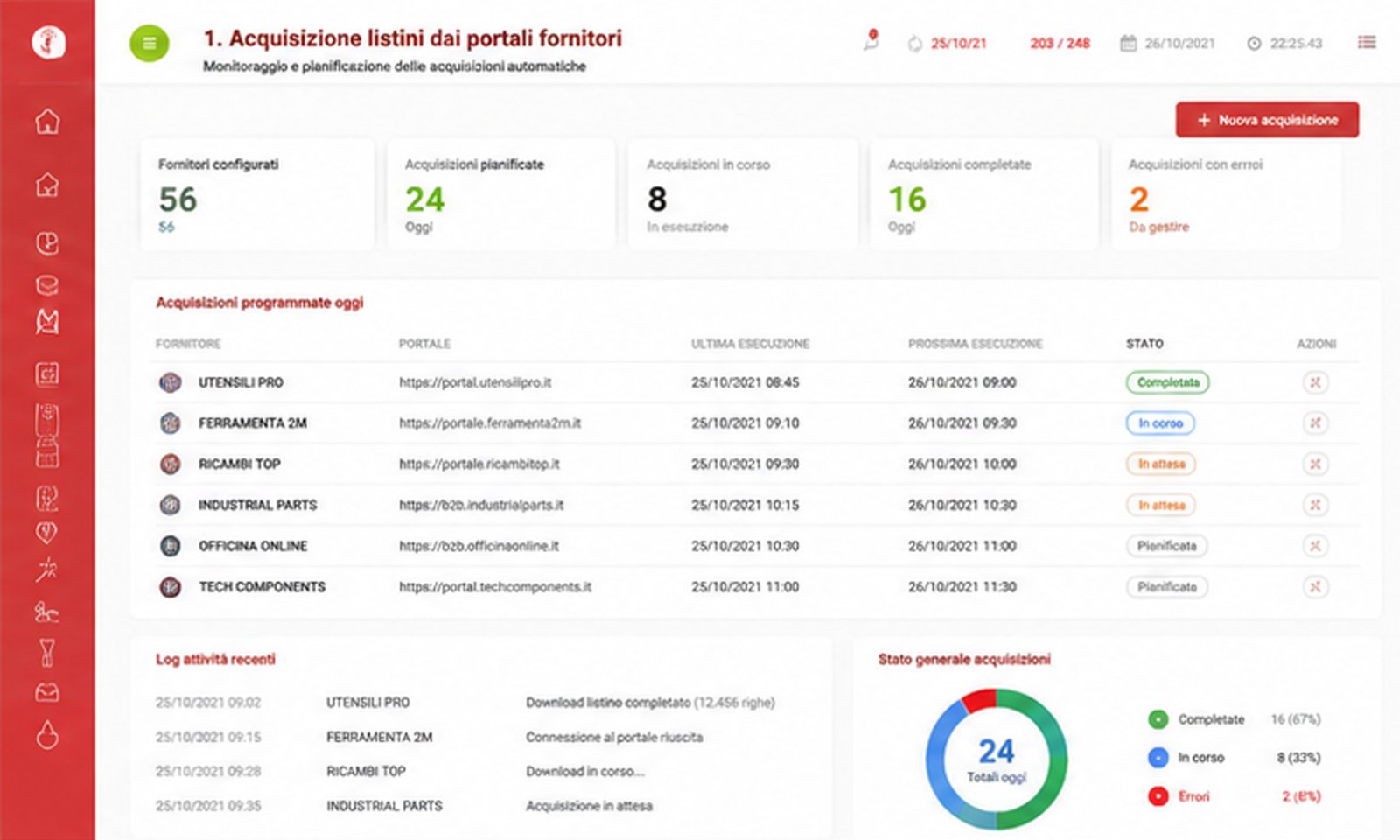Screen dimensions: 1400x840
Task: Click the Completata badge for UTENSILI PRO
Action: [x=1167, y=382]
